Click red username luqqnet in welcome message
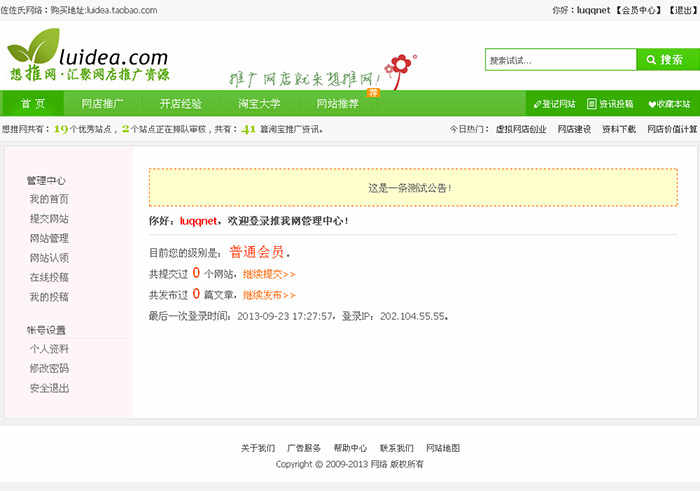 pyautogui.click(x=198, y=221)
